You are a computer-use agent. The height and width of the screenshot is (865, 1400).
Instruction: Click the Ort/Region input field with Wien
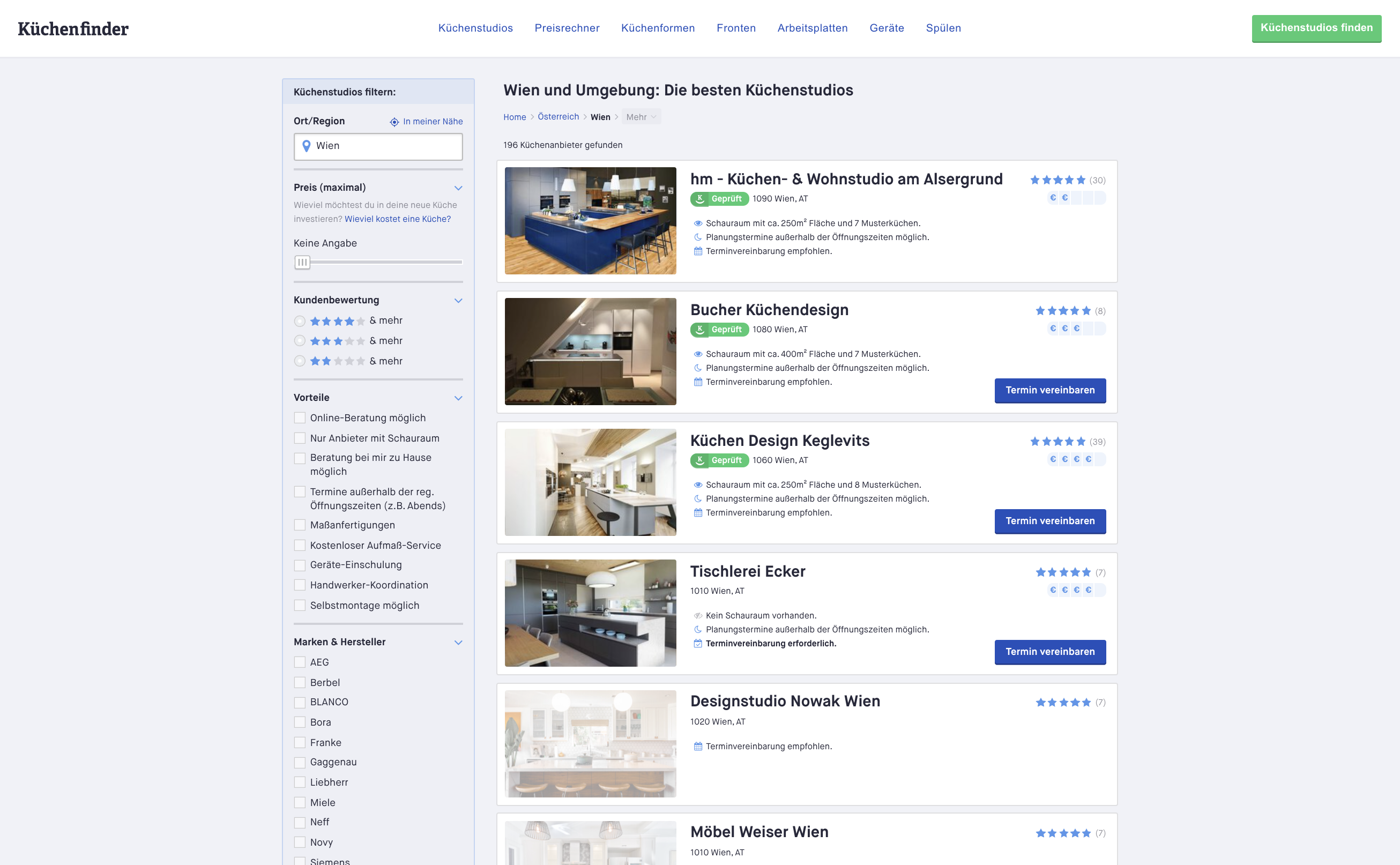pos(378,146)
